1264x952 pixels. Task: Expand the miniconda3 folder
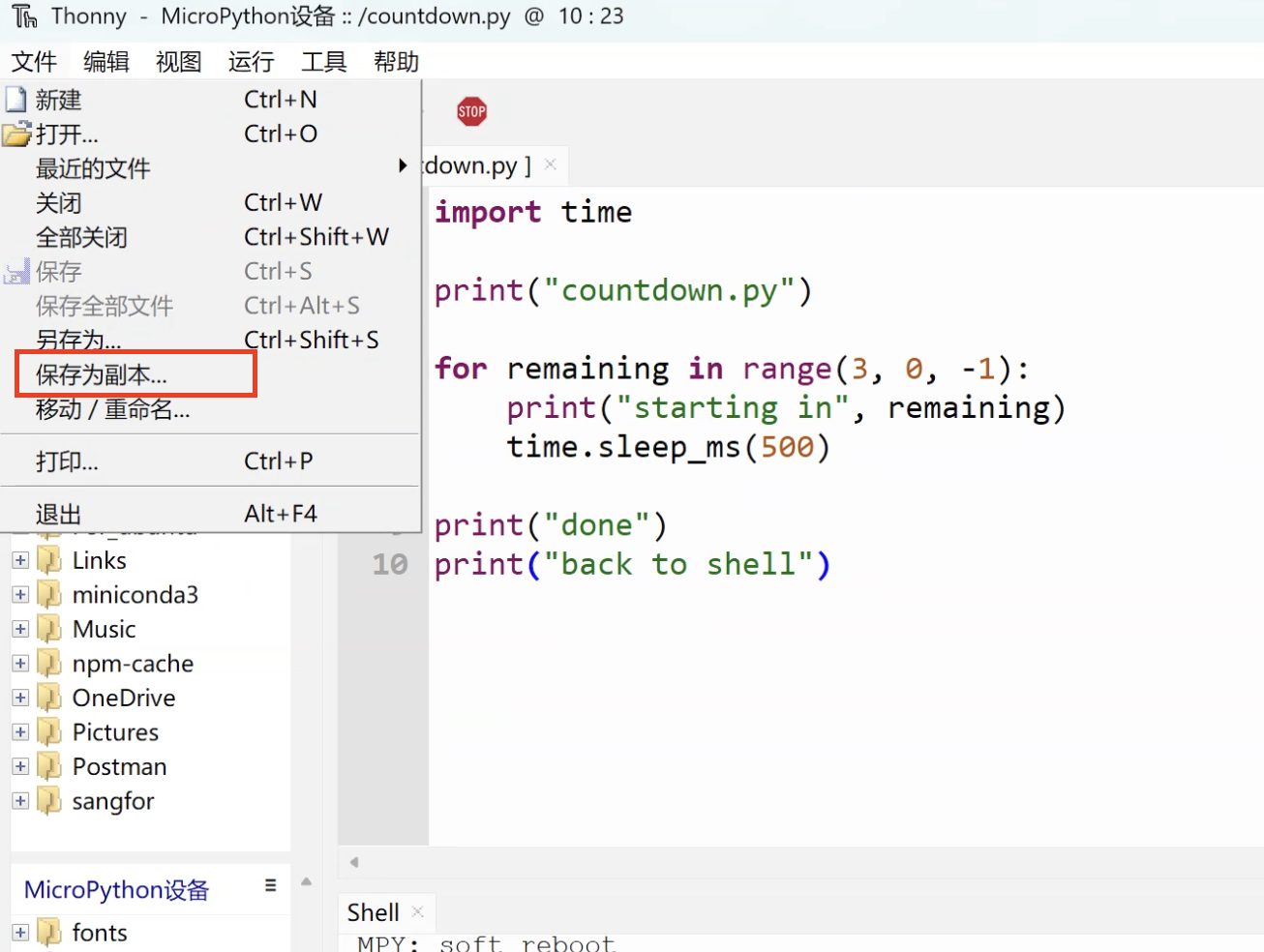(x=20, y=595)
